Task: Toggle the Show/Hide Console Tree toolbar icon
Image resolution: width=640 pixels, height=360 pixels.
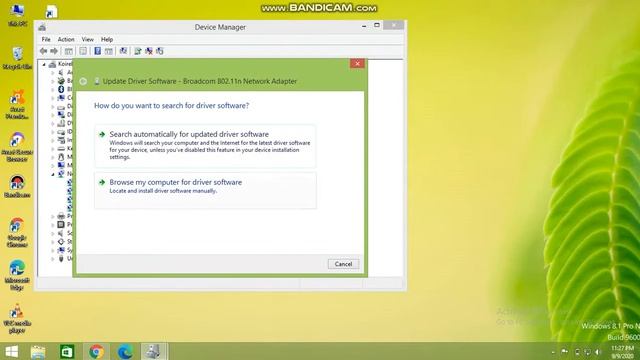Action: coord(69,51)
